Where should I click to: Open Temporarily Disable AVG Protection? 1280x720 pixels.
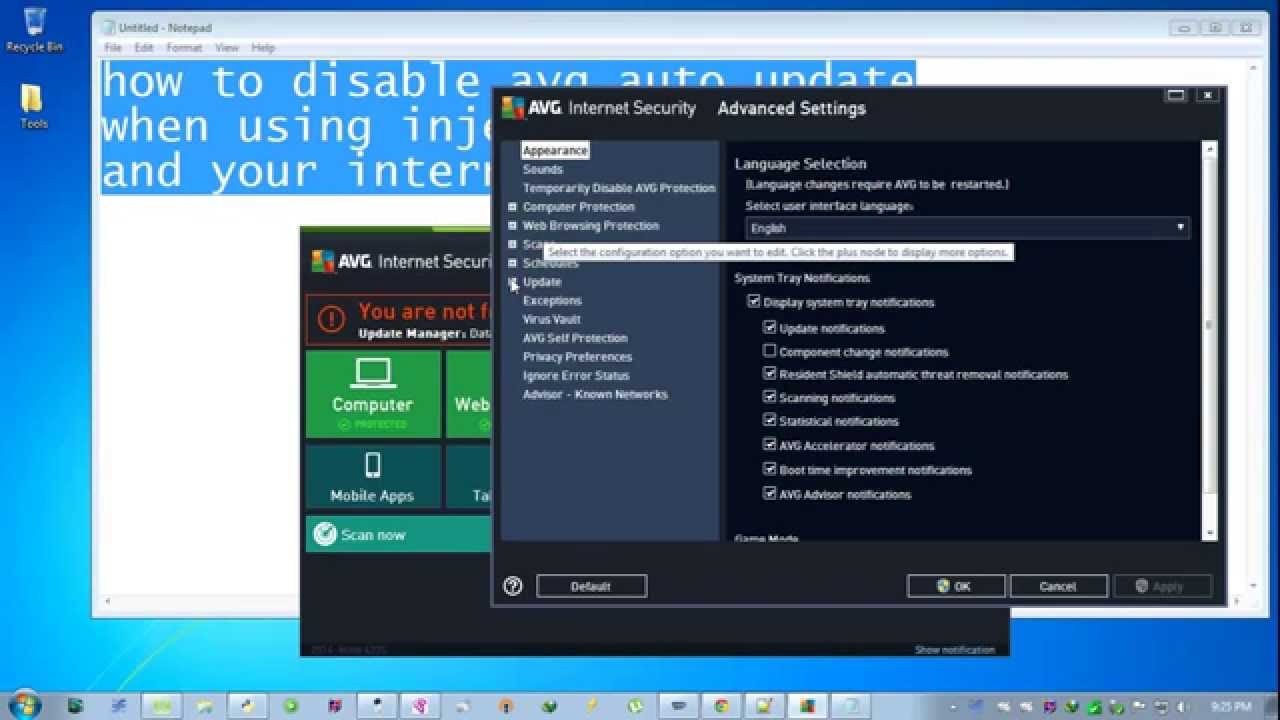click(x=619, y=188)
